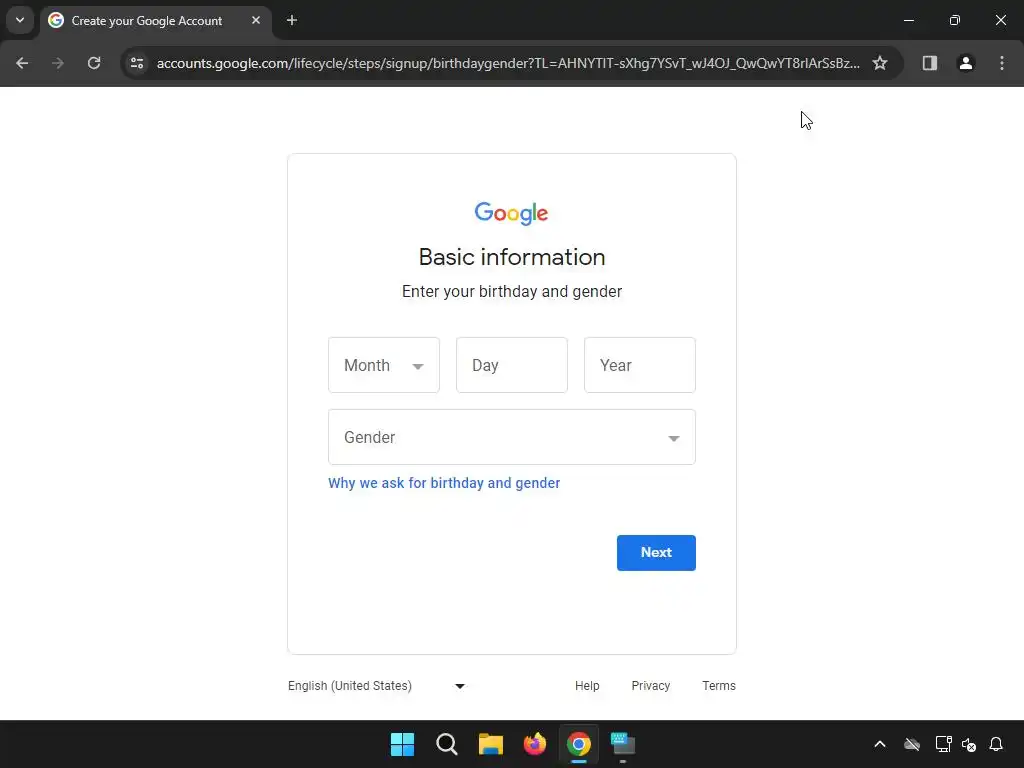Screen dimensions: 1024x768
Task: Open the Chrome profile menu
Action: coord(965,63)
